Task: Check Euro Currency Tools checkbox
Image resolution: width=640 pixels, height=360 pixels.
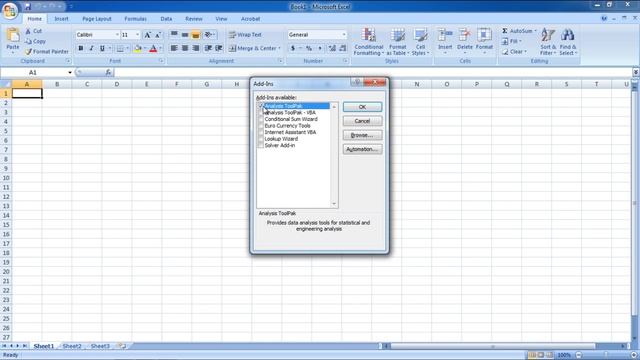Action: coord(260,126)
